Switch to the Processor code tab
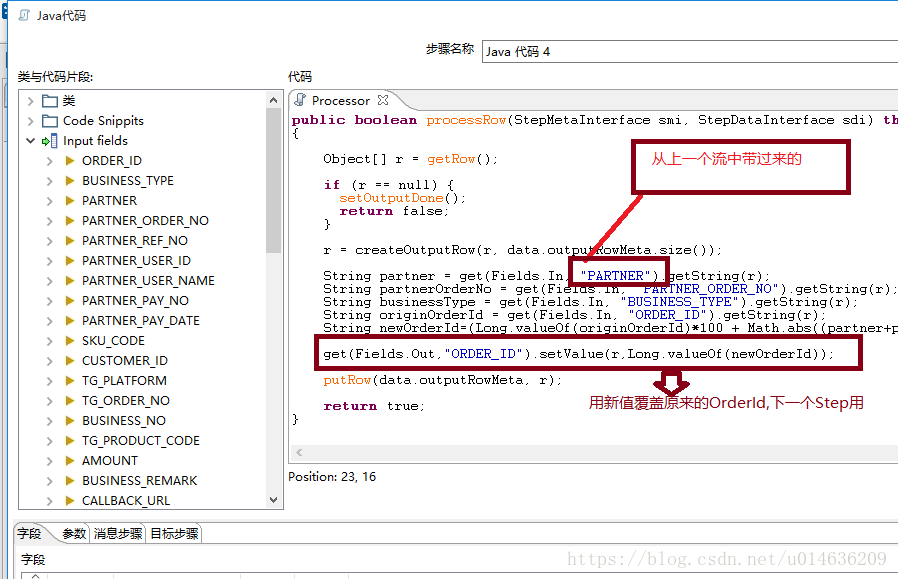Viewport: 898px width, 579px height. point(341,101)
